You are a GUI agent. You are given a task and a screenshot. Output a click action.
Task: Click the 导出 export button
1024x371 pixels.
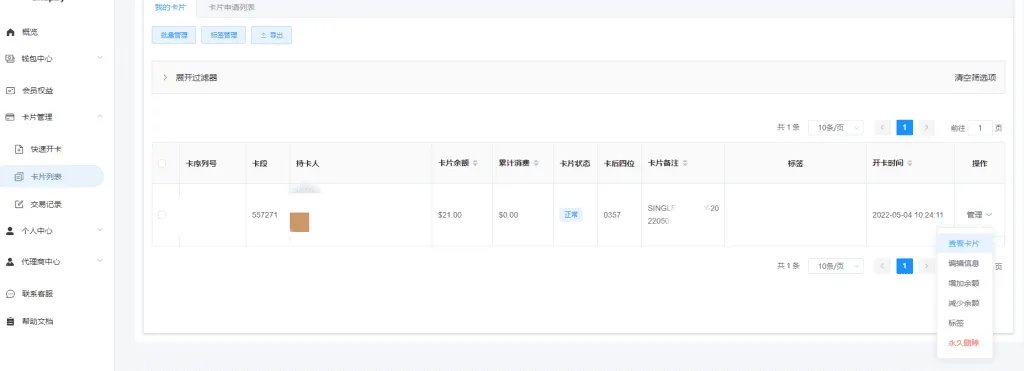[271, 35]
